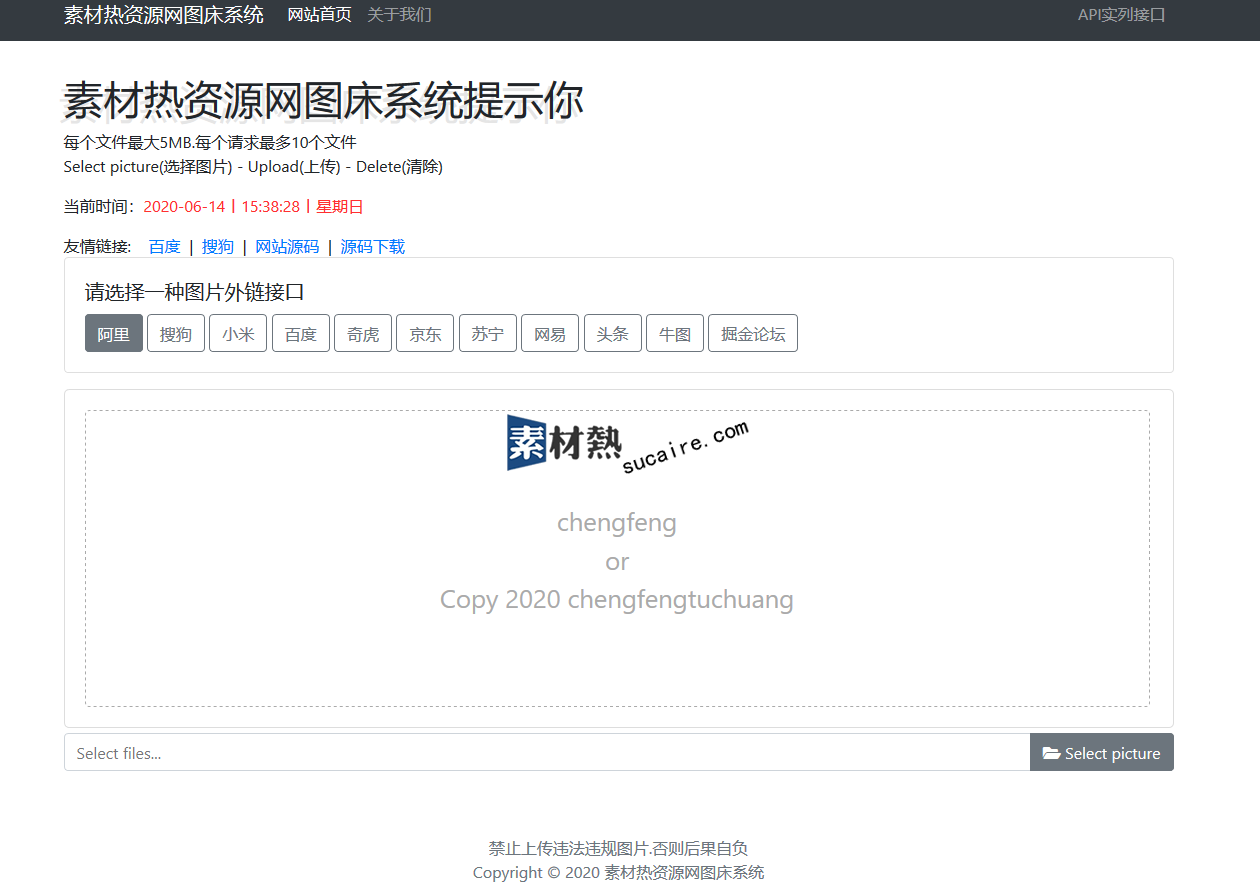
Task: Visit the 百度 friendly link
Action: click(165, 247)
